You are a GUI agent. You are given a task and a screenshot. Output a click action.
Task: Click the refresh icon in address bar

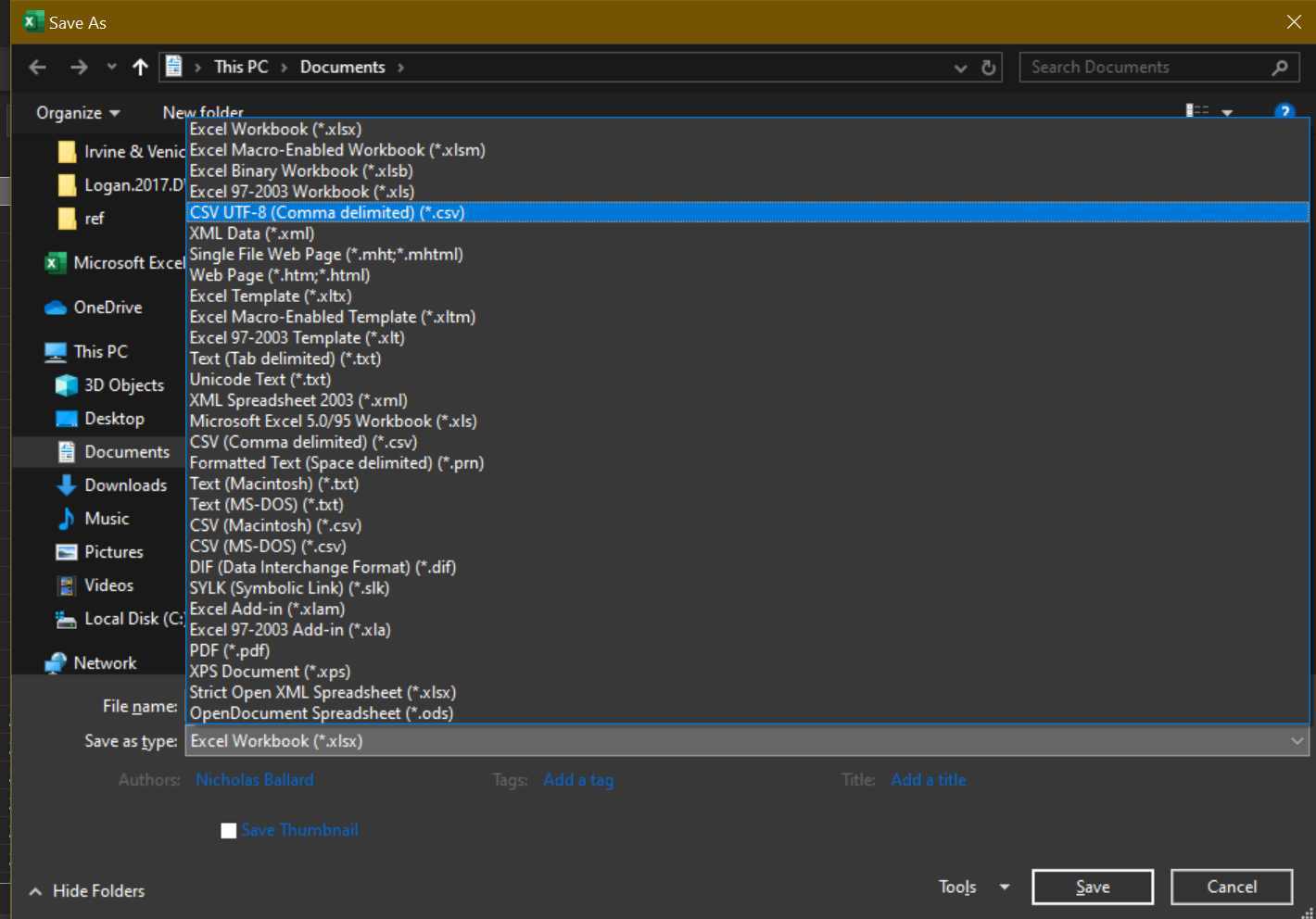[x=989, y=68]
